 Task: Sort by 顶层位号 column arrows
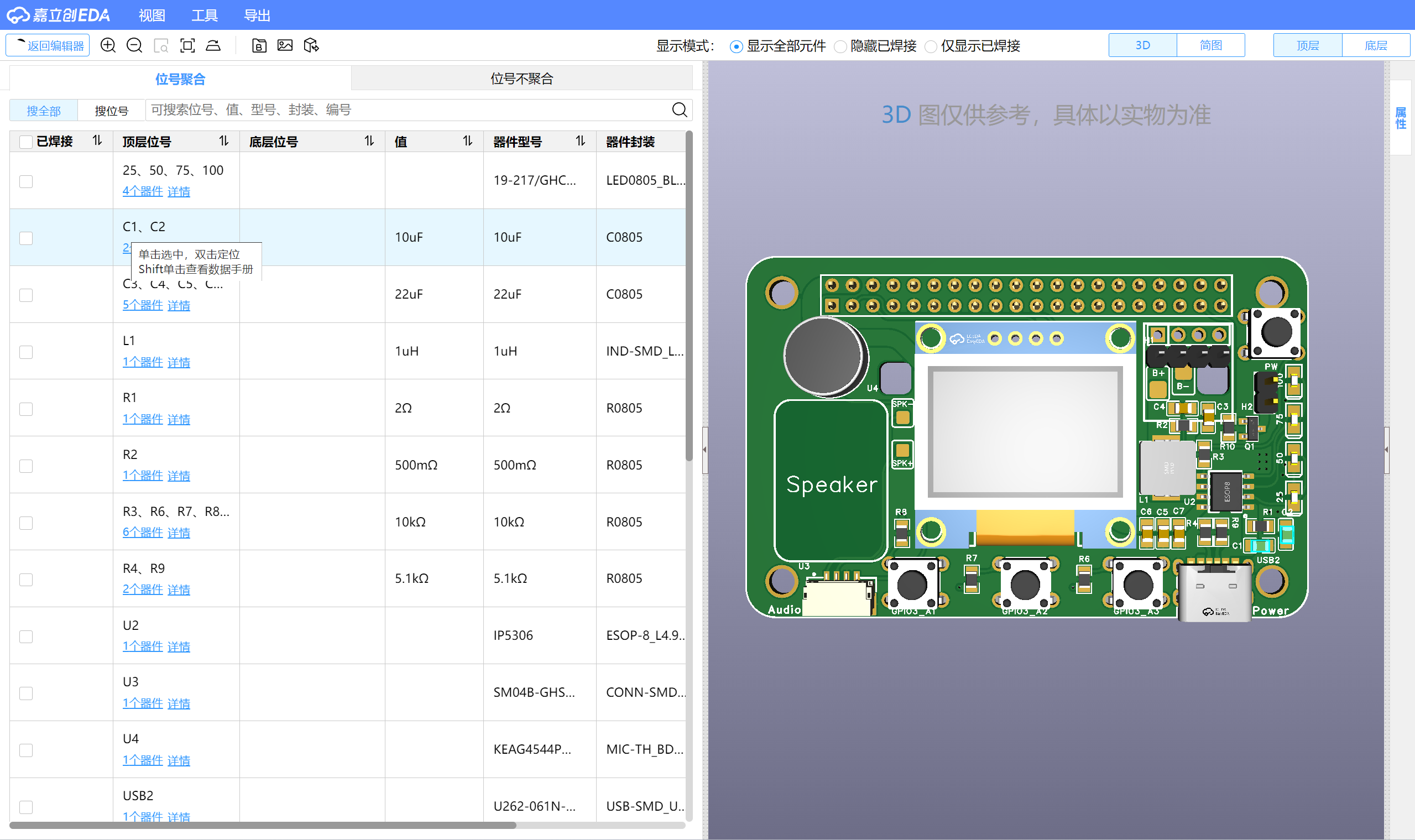[224, 140]
